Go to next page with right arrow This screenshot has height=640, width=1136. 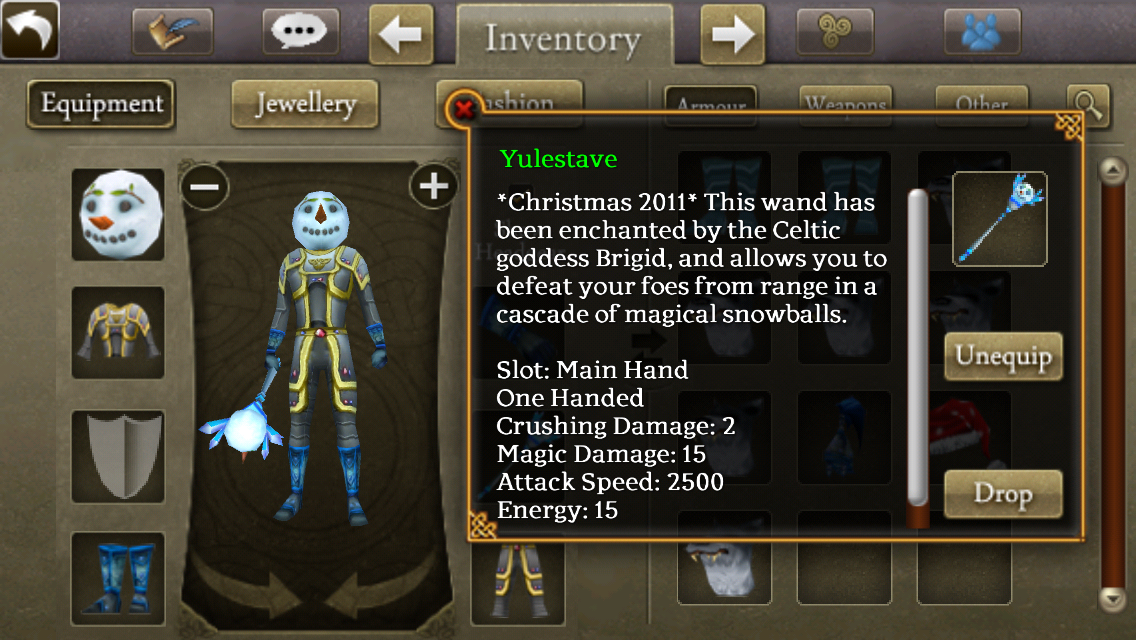pos(732,33)
